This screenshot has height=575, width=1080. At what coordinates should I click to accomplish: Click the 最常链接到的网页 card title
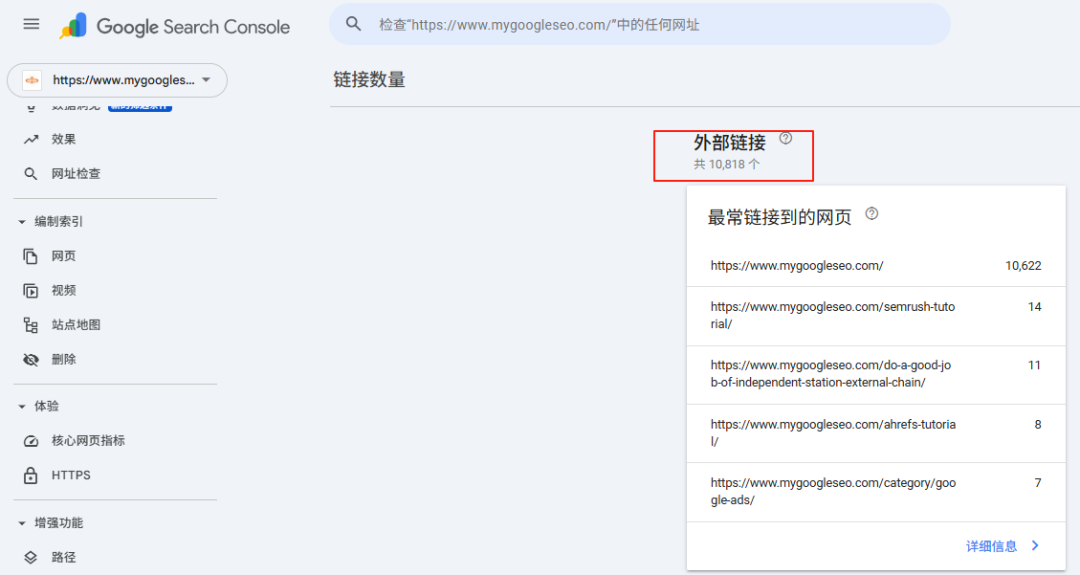(x=780, y=218)
